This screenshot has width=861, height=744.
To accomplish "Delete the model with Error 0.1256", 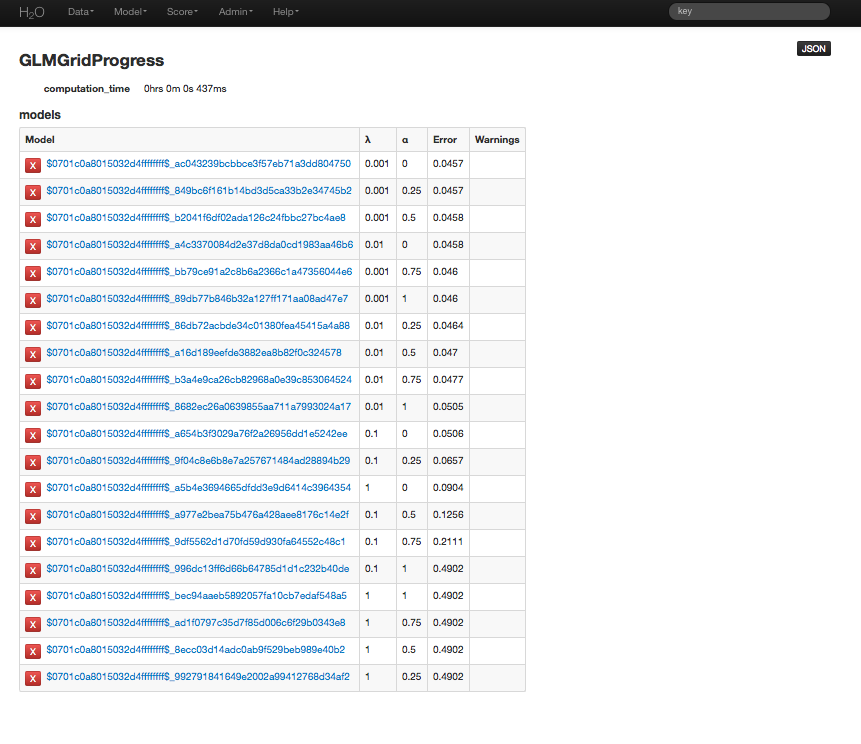I will point(32,515).
